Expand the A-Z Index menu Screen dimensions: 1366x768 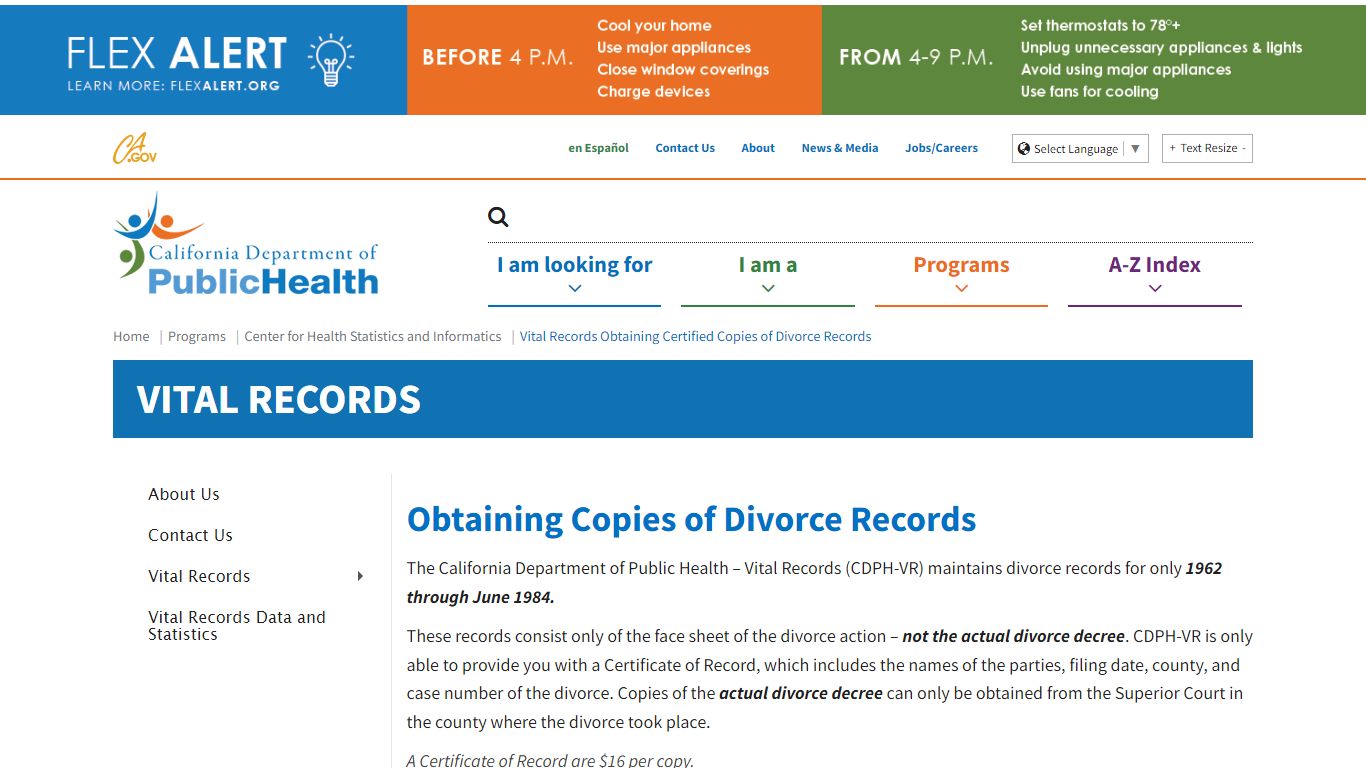tap(1155, 276)
